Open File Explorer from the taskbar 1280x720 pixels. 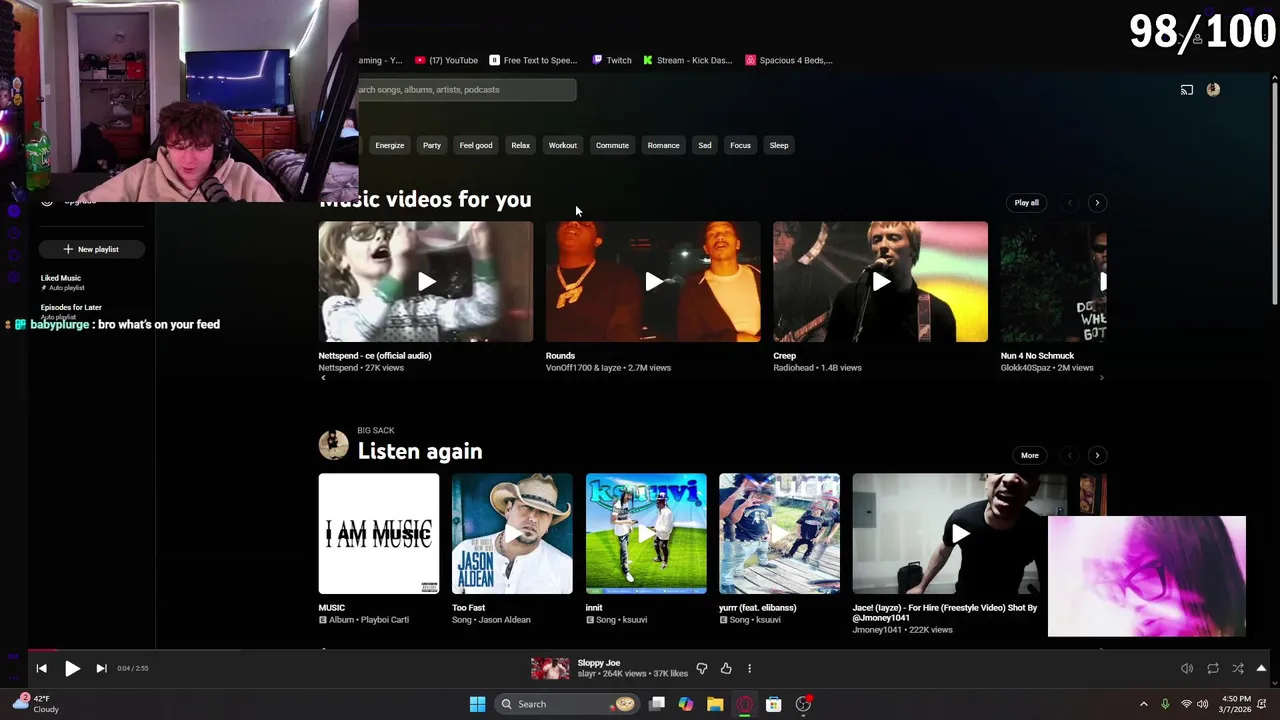coord(715,704)
